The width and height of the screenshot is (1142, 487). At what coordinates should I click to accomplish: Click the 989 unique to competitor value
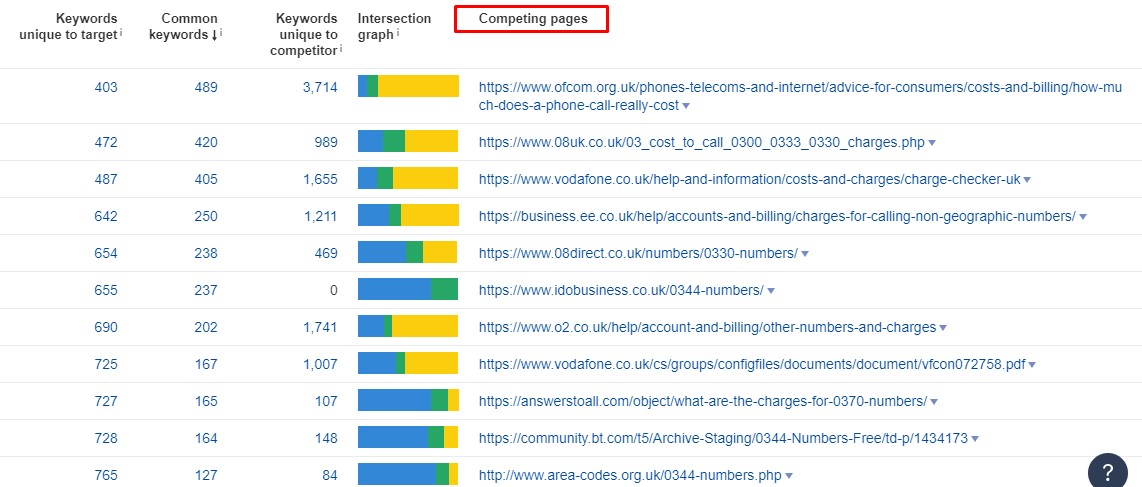tap(326, 143)
